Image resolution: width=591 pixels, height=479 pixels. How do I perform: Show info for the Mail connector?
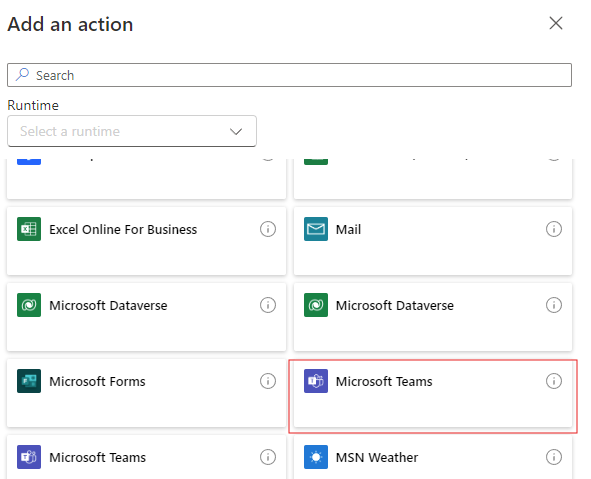point(554,229)
